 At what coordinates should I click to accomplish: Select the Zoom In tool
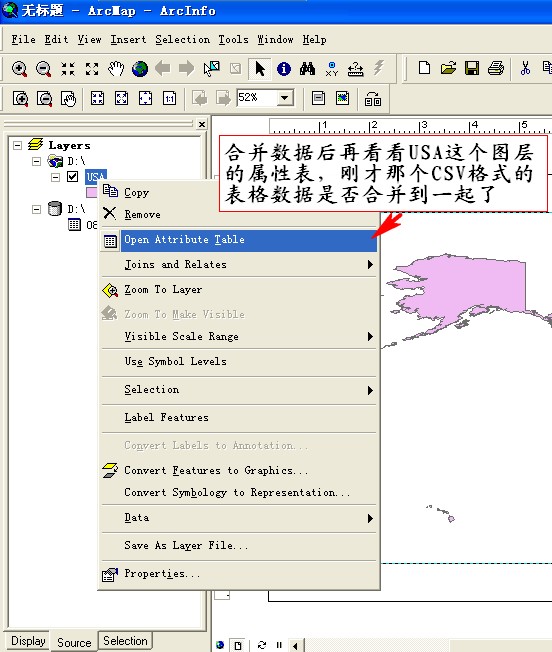coord(19,69)
